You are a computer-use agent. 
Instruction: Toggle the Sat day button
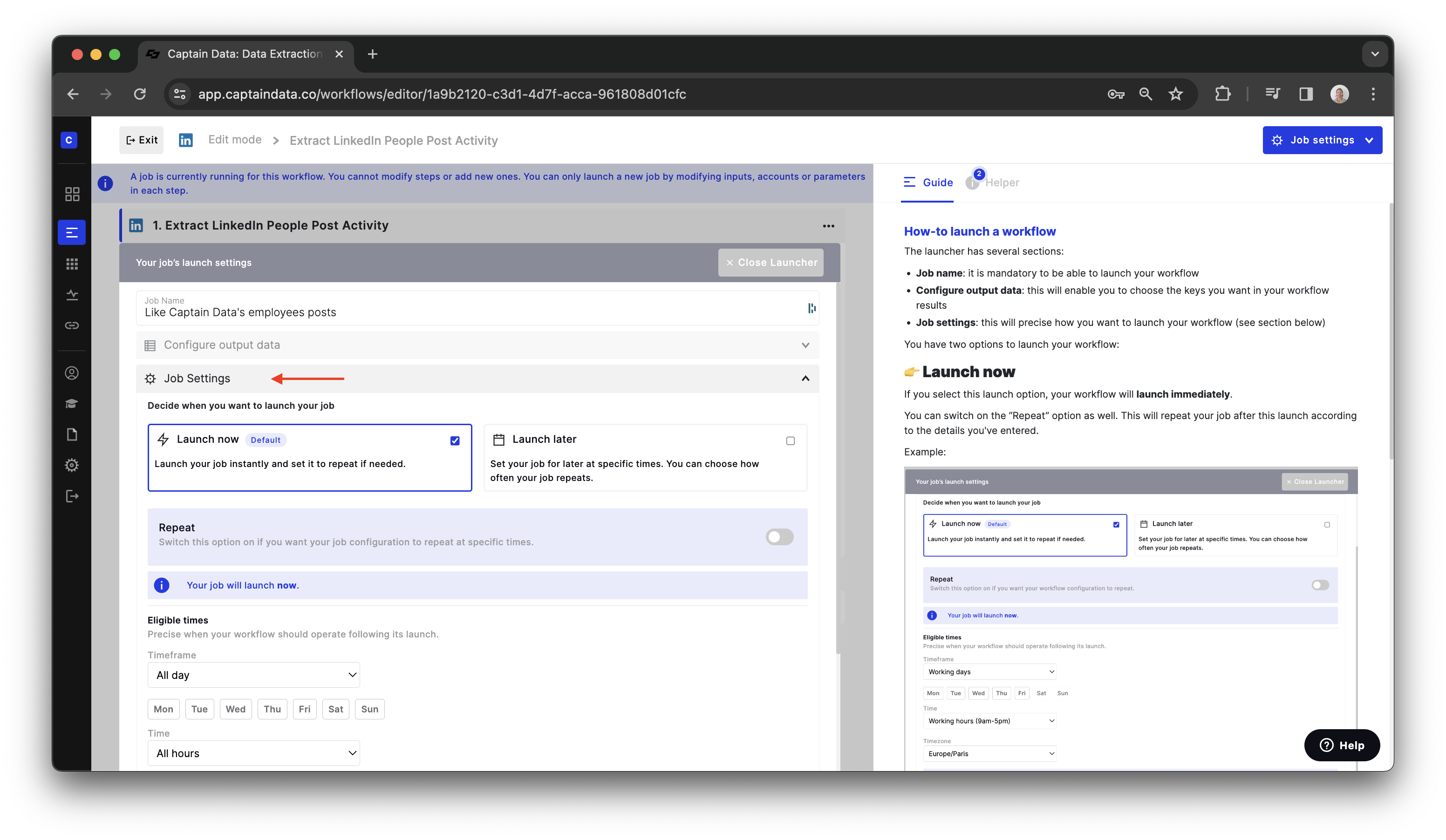(x=336, y=709)
